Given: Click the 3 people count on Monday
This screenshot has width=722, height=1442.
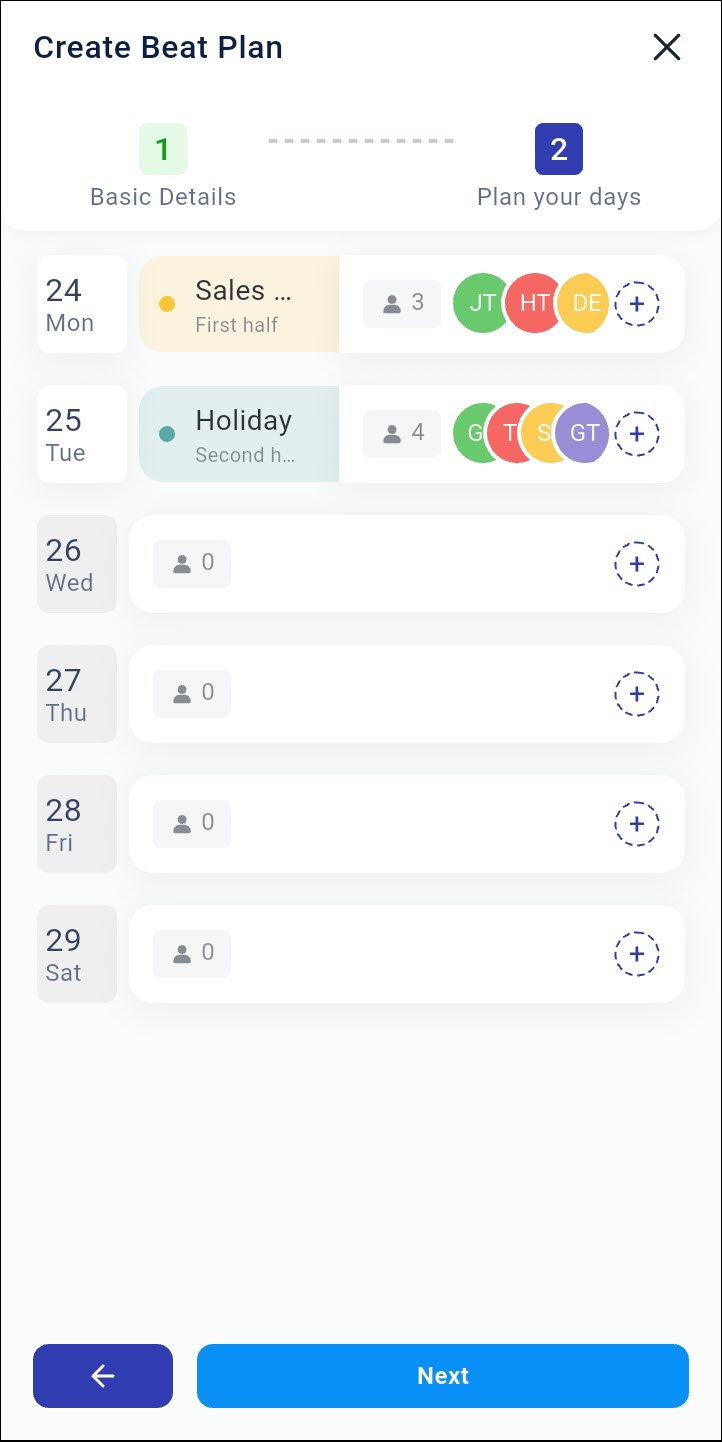Looking at the screenshot, I should (402, 303).
